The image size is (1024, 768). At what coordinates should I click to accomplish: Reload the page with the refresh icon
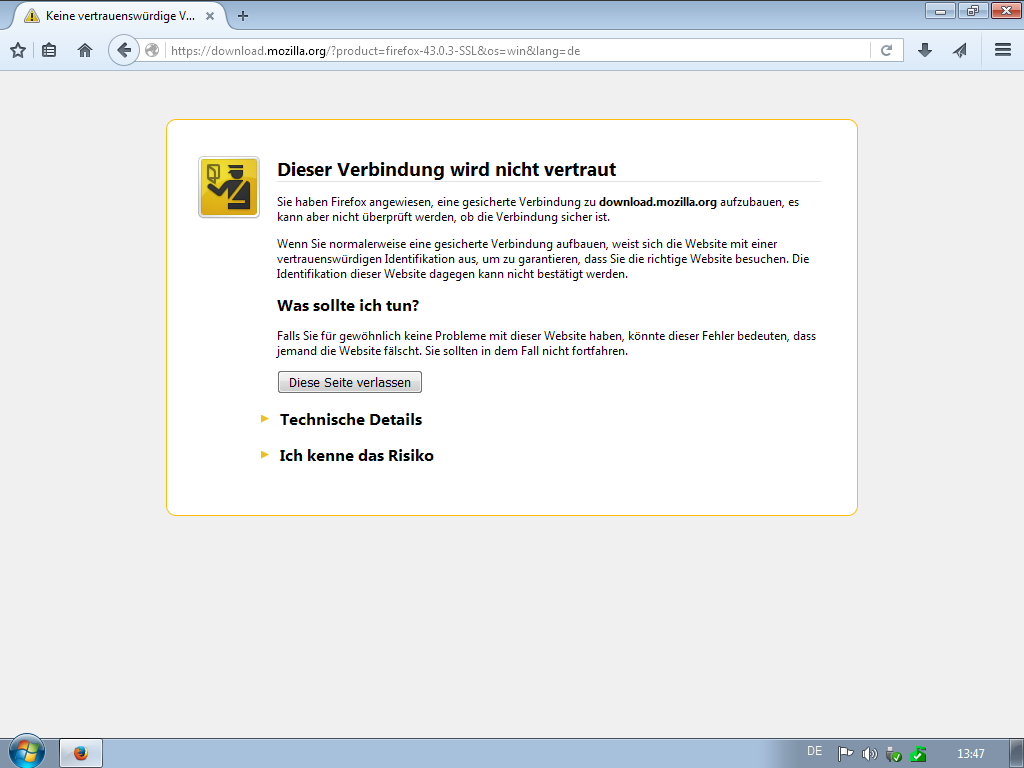point(886,50)
